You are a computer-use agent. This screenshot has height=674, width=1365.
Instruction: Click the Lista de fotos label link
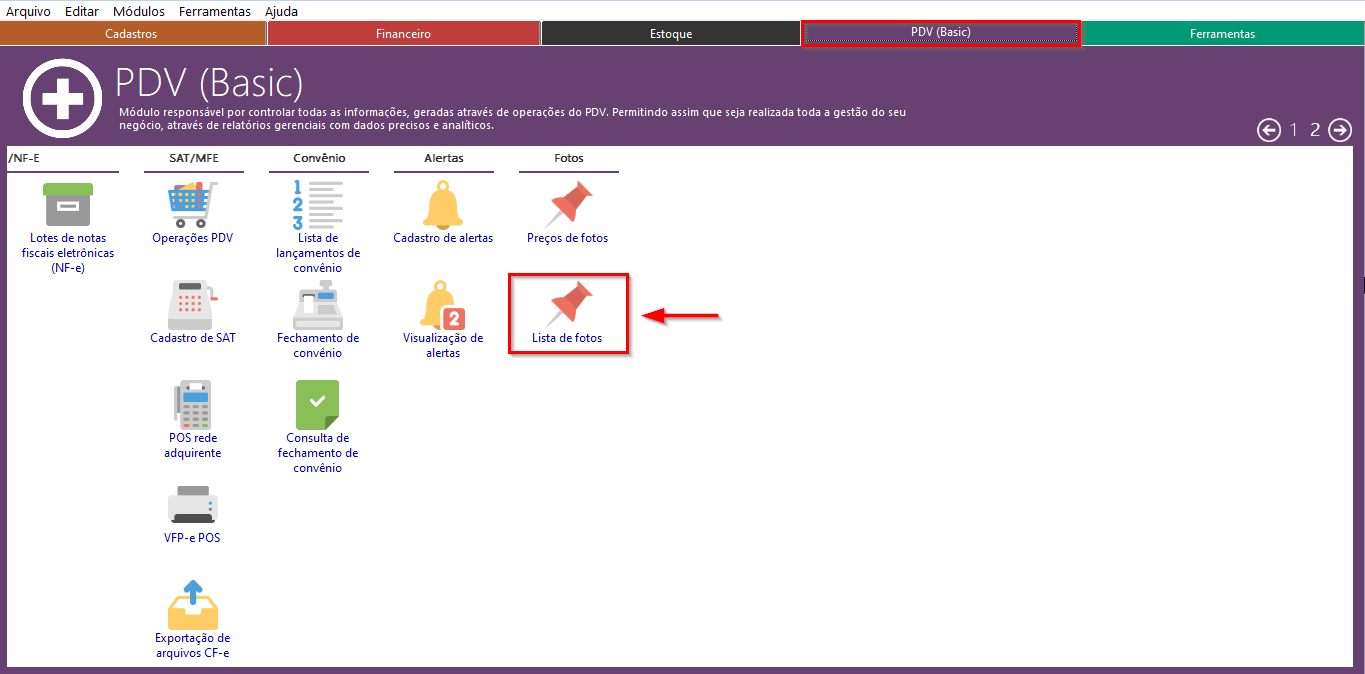click(567, 338)
